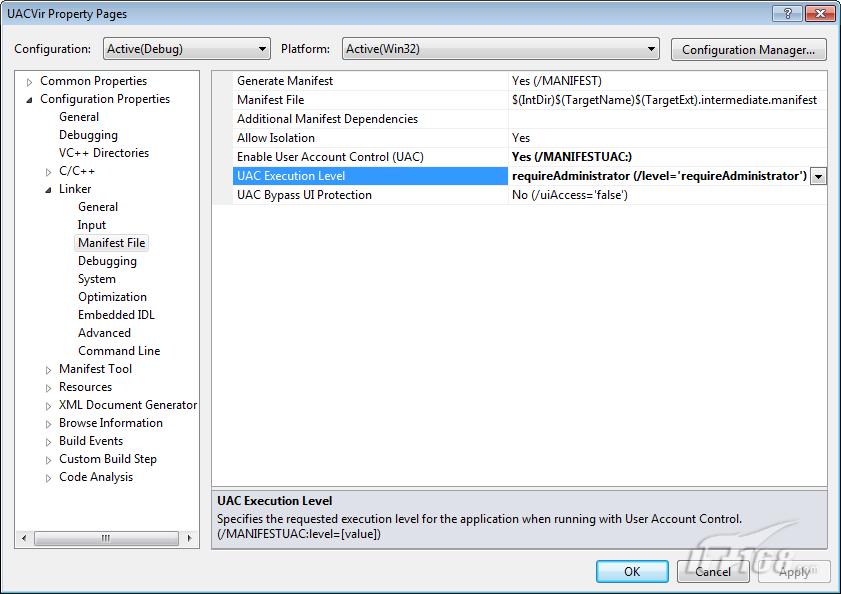The image size is (841, 594).
Task: Select the Linker tree item
Action: [75, 189]
